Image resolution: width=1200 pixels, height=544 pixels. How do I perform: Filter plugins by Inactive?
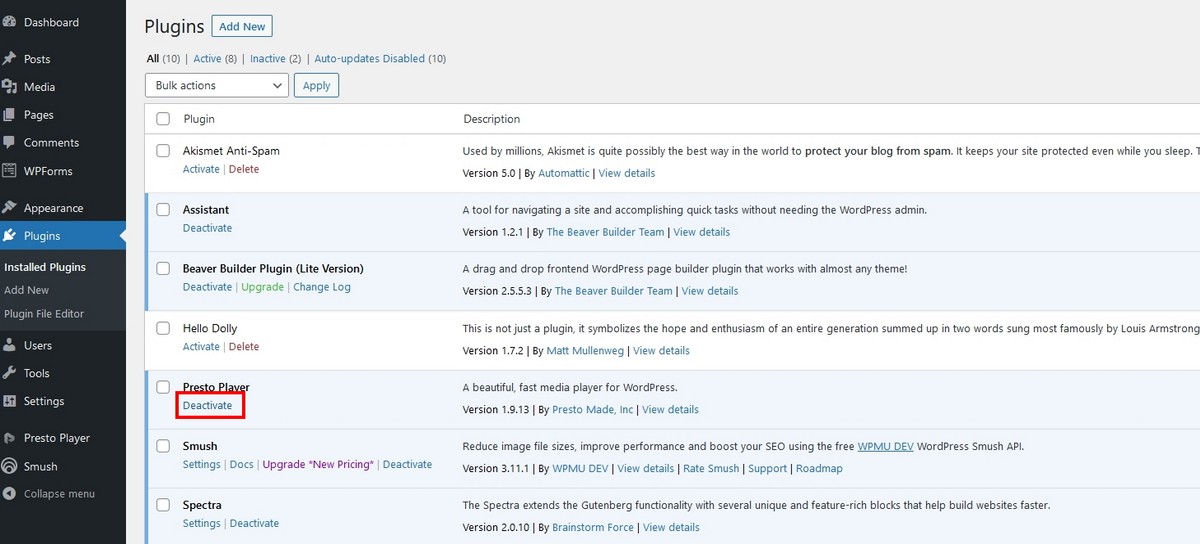click(x=267, y=59)
